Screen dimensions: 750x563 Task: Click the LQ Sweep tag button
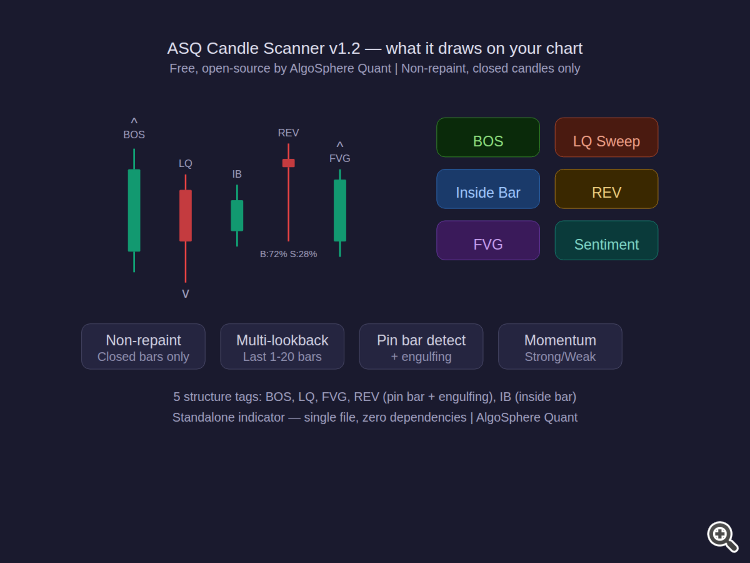tap(606, 138)
